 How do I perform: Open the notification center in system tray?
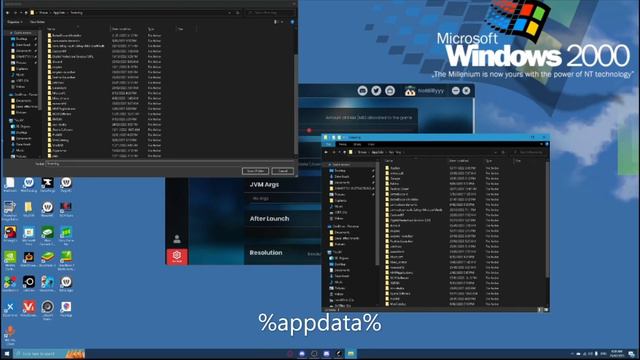pyautogui.click(x=631, y=354)
